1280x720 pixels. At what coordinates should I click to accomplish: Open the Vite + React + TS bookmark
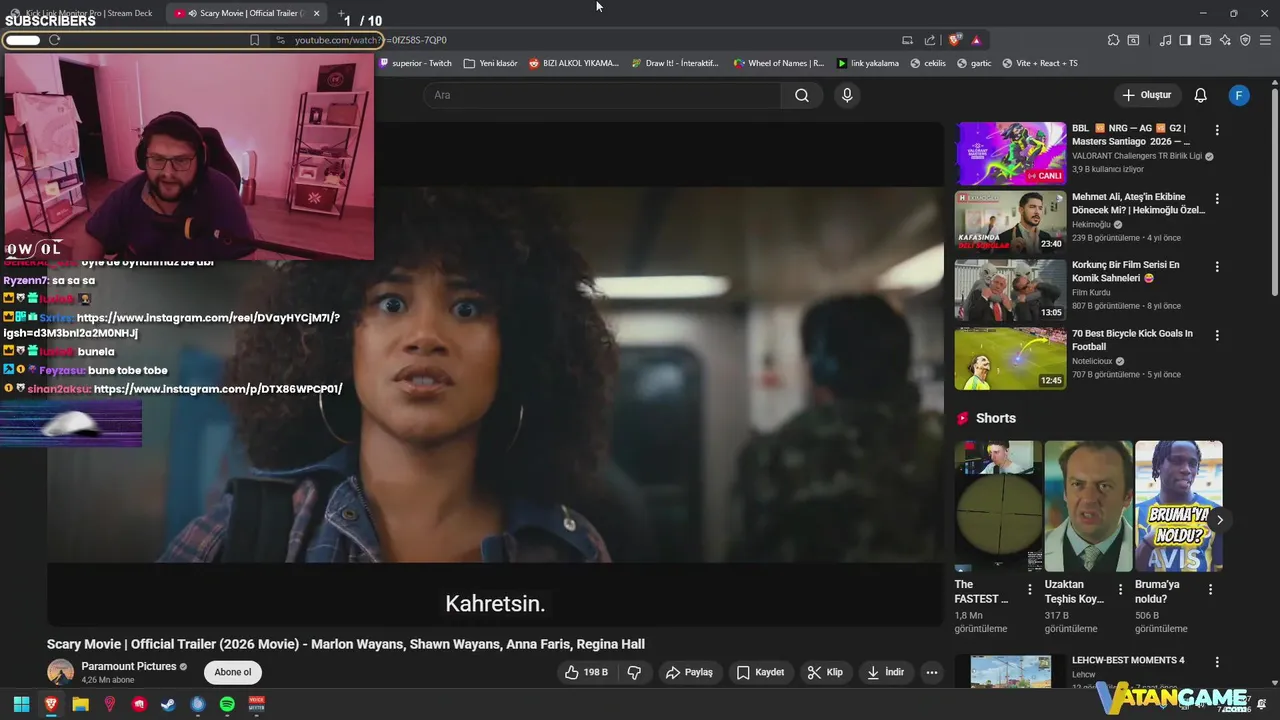coord(1040,63)
